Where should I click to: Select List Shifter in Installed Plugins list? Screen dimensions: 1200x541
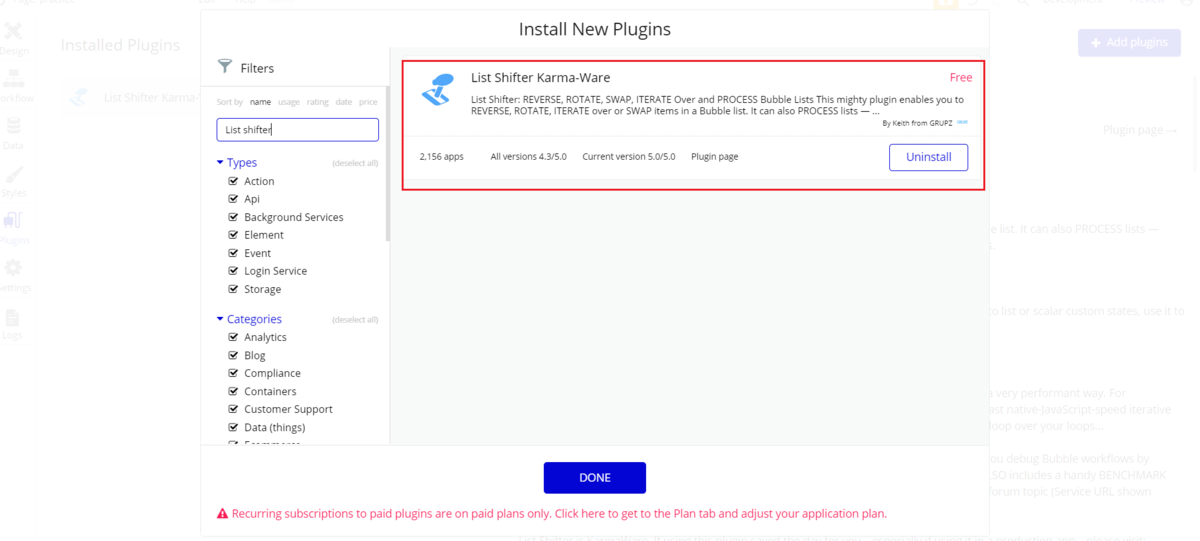[x=131, y=97]
